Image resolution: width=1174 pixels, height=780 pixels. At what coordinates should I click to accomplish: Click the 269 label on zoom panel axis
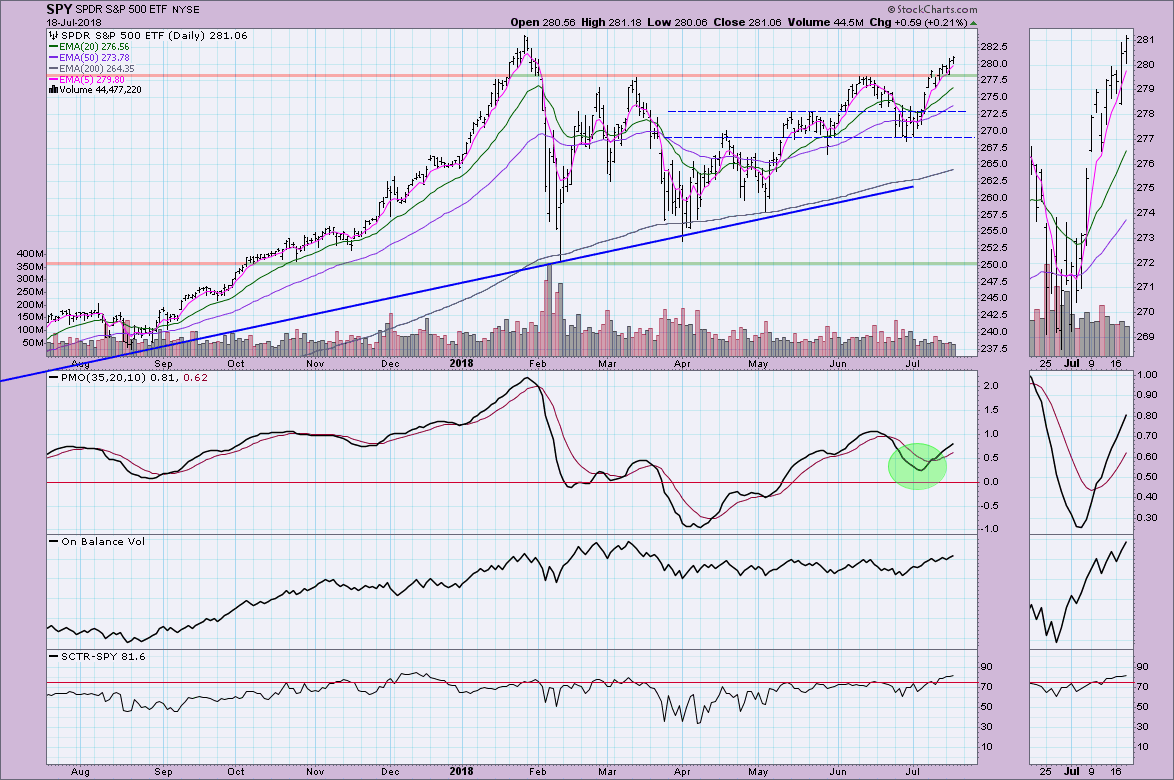(x=1145, y=337)
